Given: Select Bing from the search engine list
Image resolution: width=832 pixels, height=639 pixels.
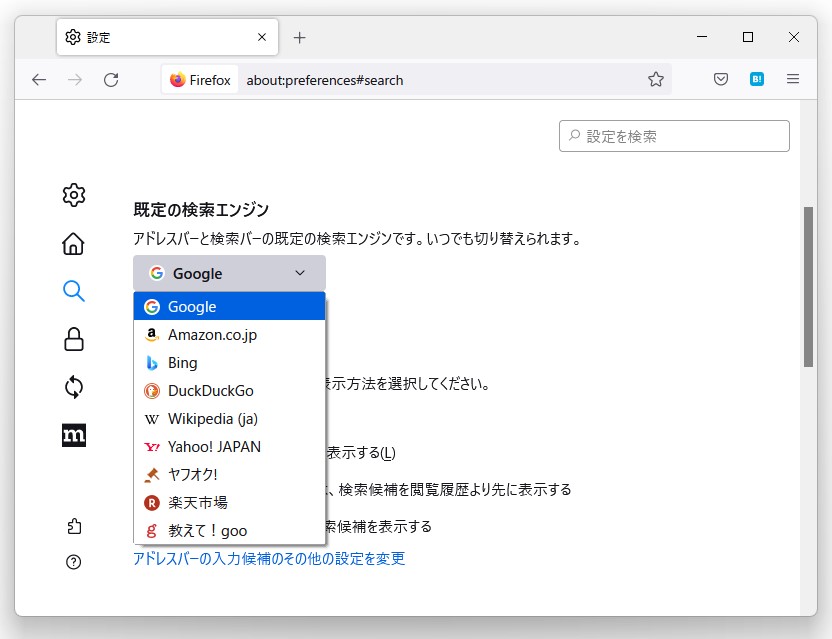Looking at the screenshot, I should (183, 362).
